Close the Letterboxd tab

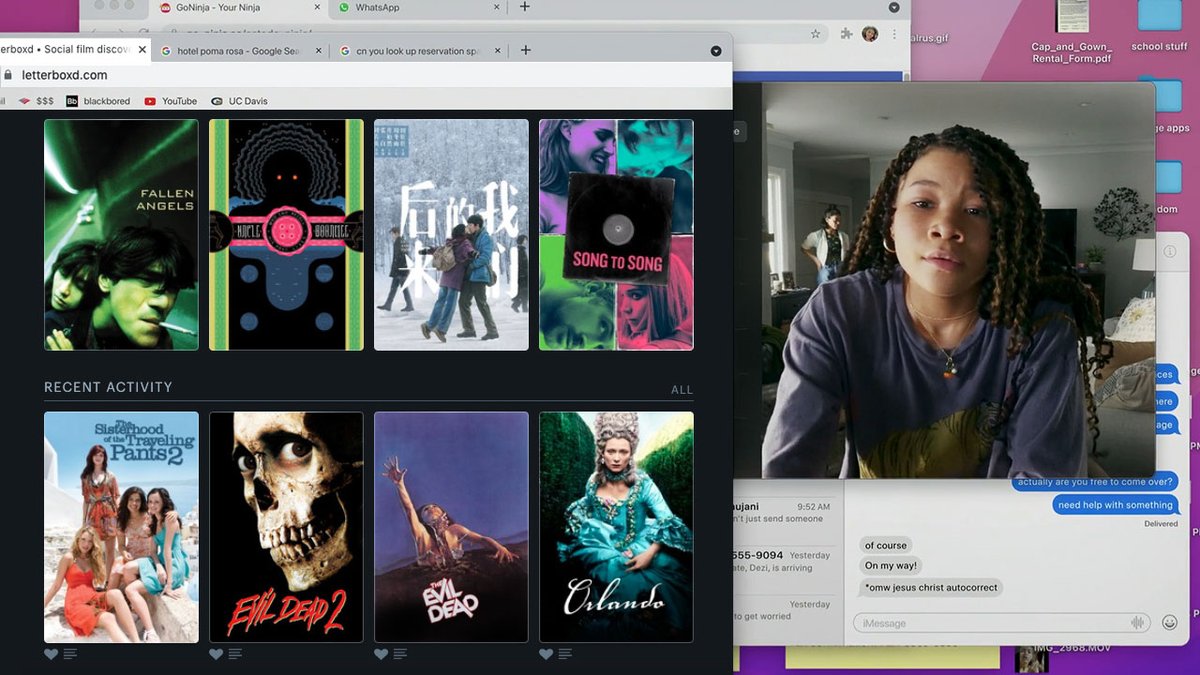tap(142, 50)
